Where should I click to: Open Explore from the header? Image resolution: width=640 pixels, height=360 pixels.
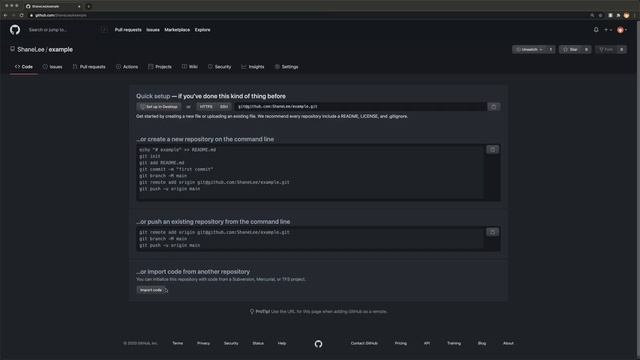202,30
